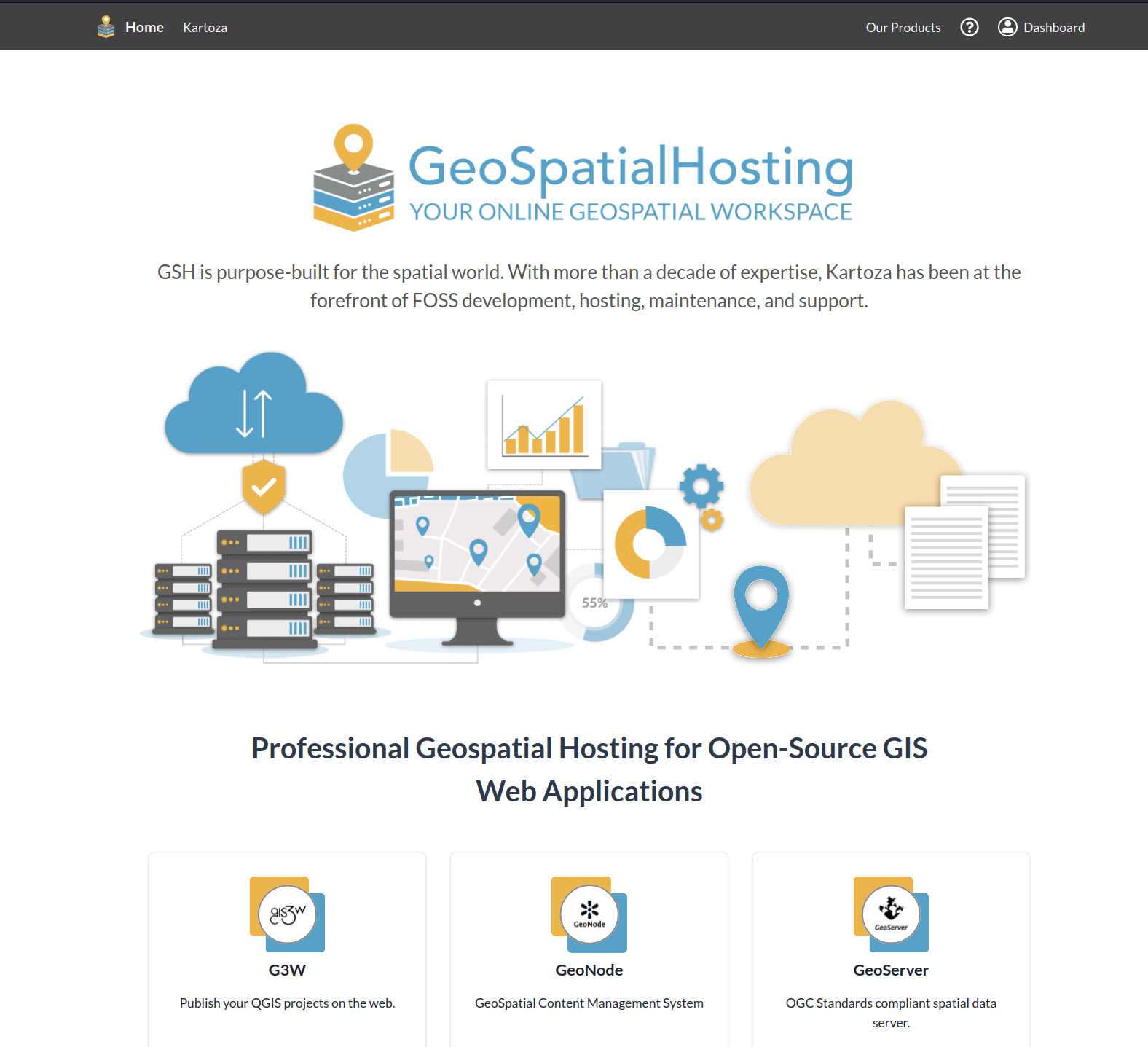Click the GeoNode product icon

tap(589, 914)
